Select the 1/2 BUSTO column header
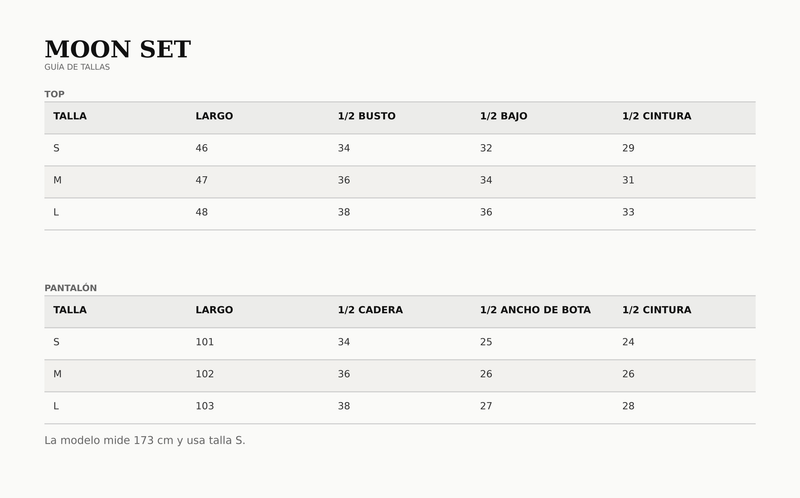Viewport: 800px width, 498px height. [366, 116]
